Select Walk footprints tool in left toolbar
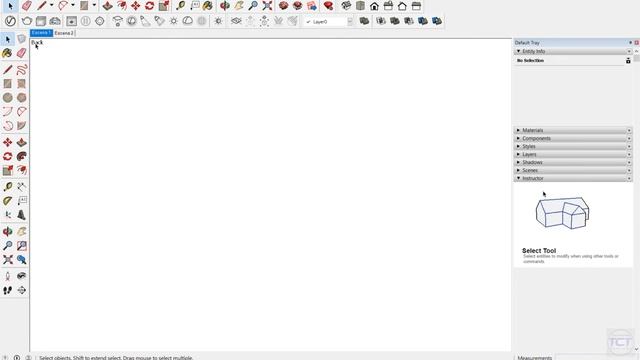 pyautogui.click(x=7, y=290)
